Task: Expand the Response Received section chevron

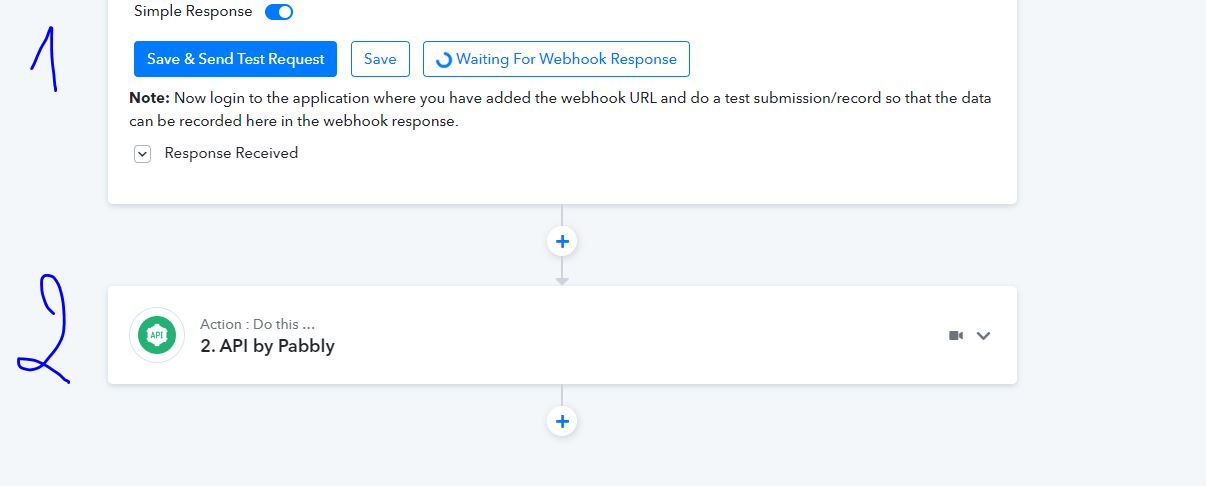Action: [143, 154]
